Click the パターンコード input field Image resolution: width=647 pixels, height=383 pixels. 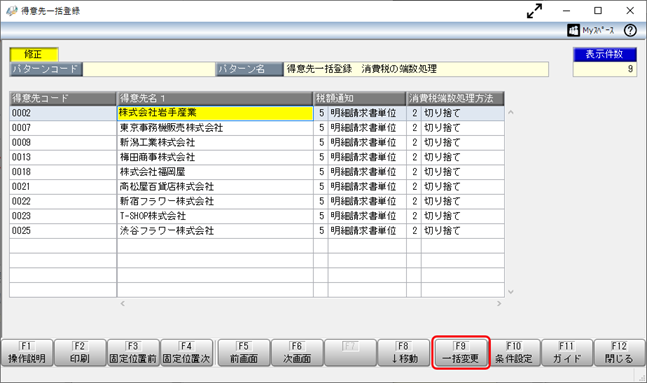pos(149,69)
